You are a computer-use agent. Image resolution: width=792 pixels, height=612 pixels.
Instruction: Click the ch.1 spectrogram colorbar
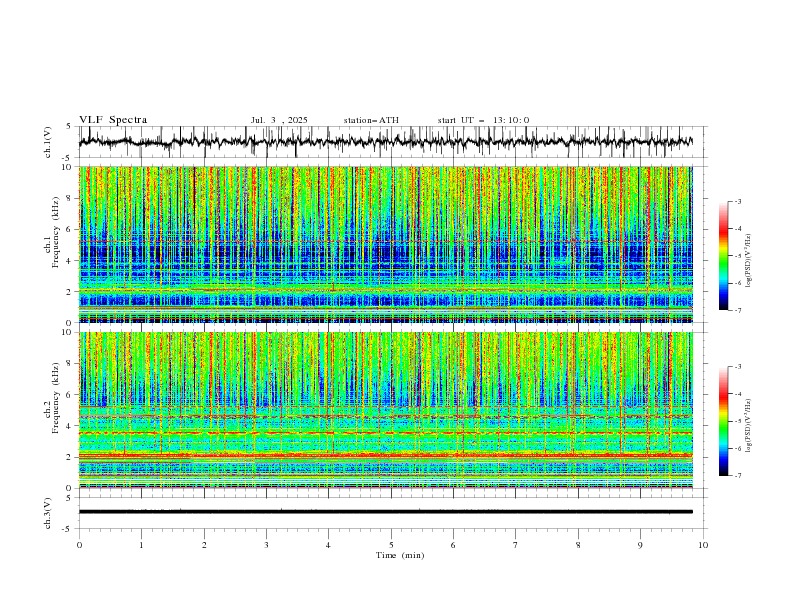tap(723, 255)
